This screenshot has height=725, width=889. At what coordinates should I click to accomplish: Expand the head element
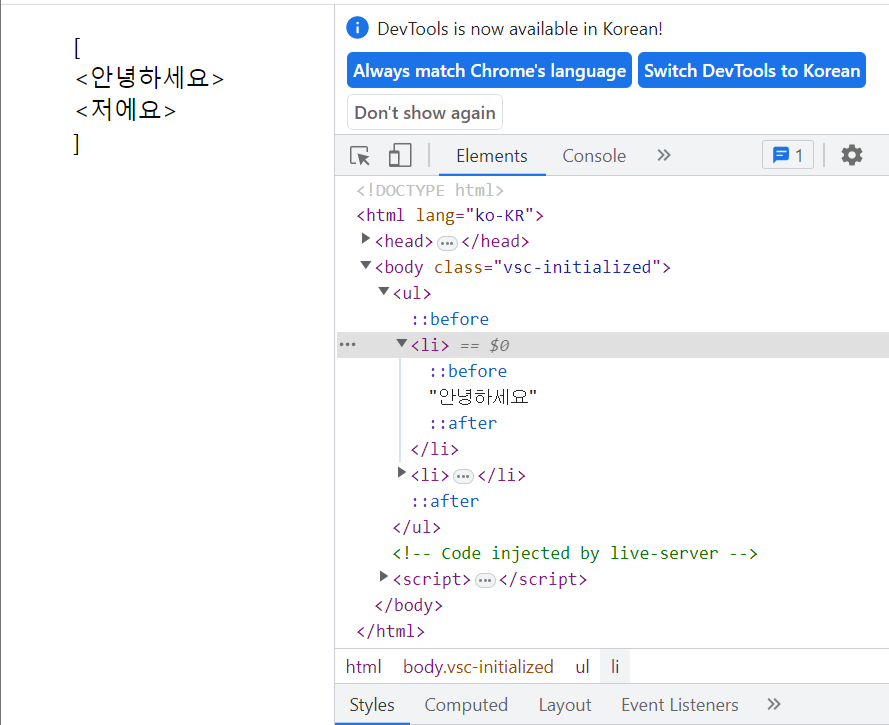366,239
